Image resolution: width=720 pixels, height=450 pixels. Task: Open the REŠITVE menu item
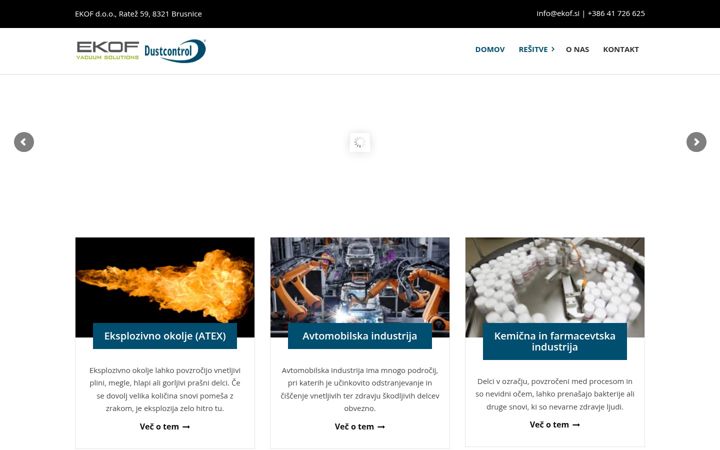[x=533, y=49]
